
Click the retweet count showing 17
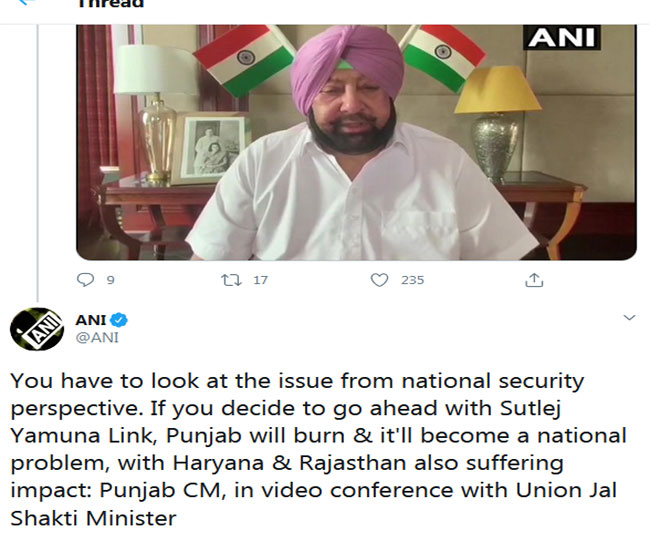[260, 280]
